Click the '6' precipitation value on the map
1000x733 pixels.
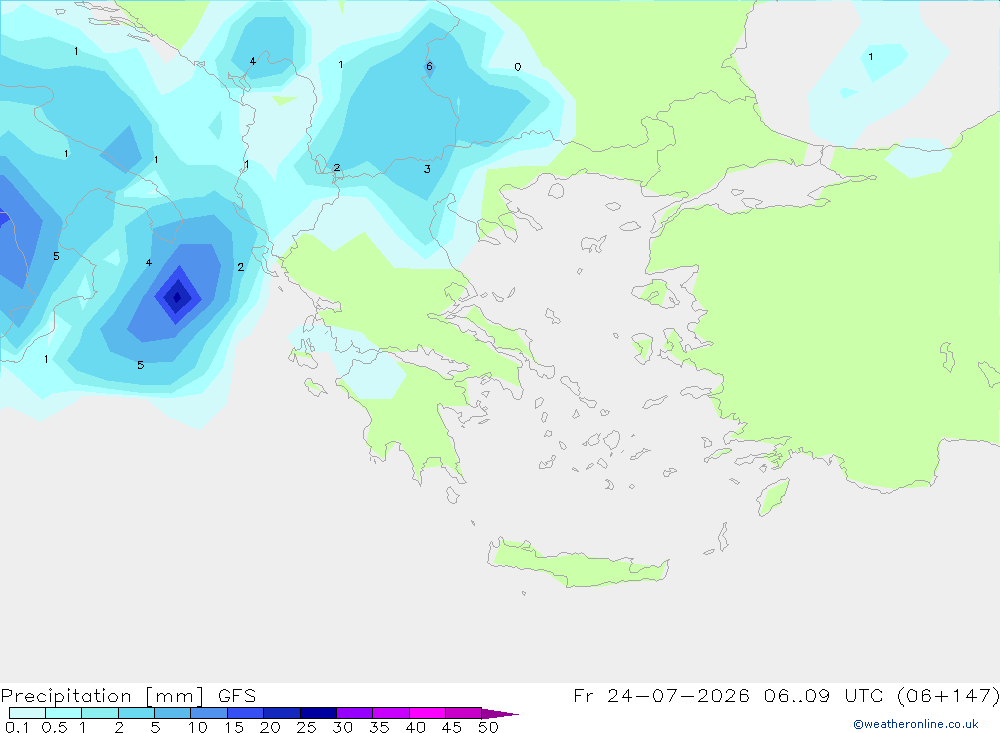429,66
